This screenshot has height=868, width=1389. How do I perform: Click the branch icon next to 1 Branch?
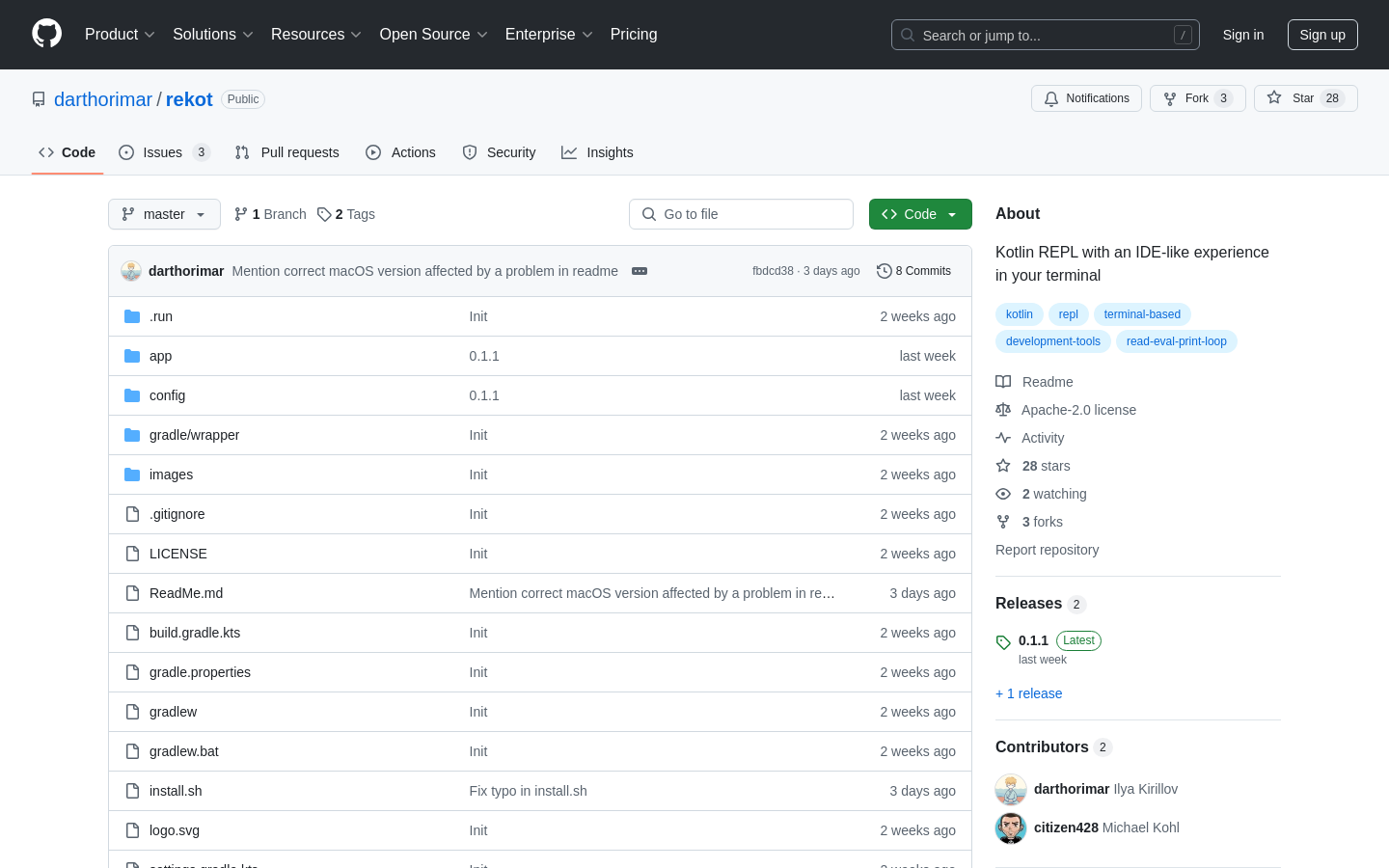pos(241,214)
